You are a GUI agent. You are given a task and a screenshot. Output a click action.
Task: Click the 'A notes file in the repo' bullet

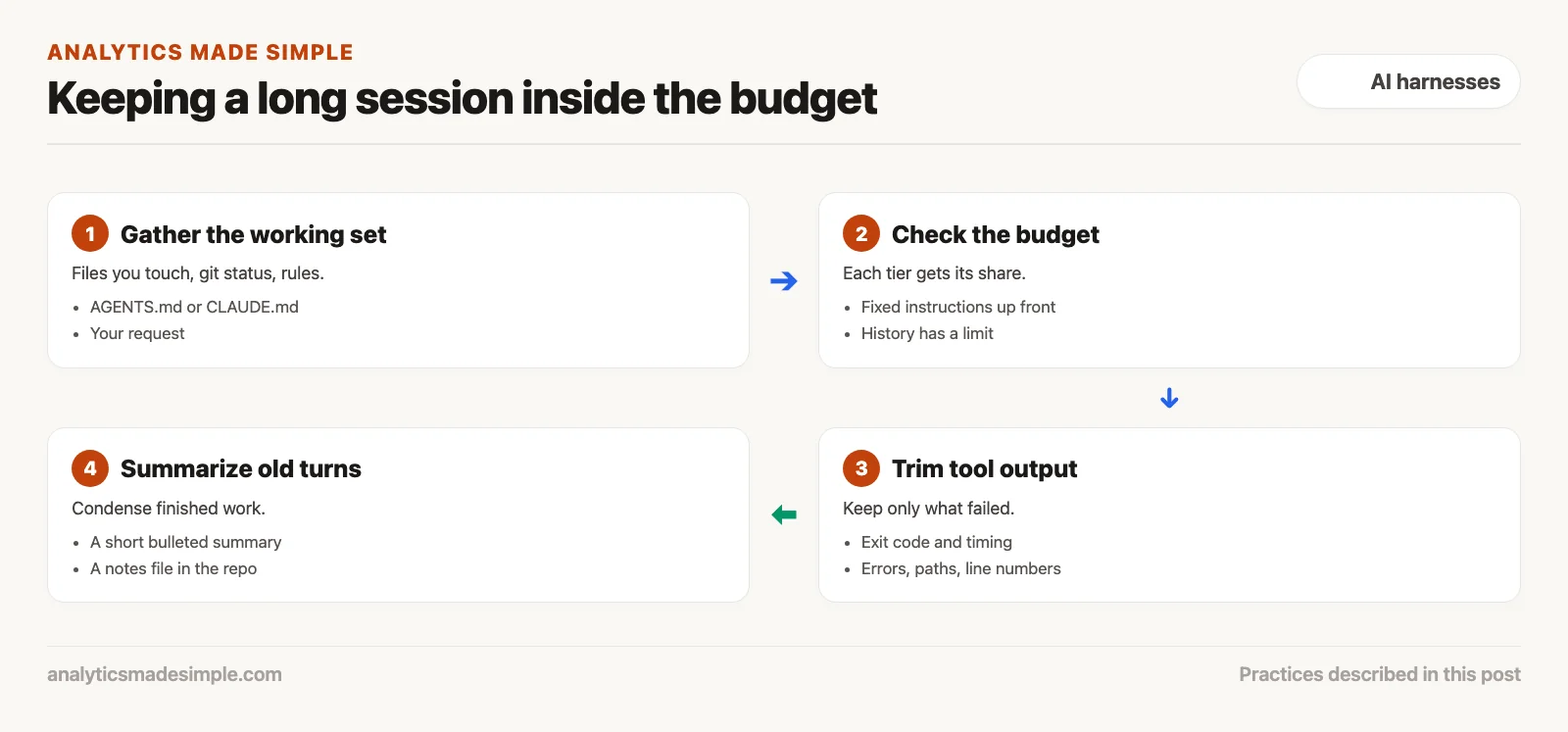pyautogui.click(x=173, y=568)
